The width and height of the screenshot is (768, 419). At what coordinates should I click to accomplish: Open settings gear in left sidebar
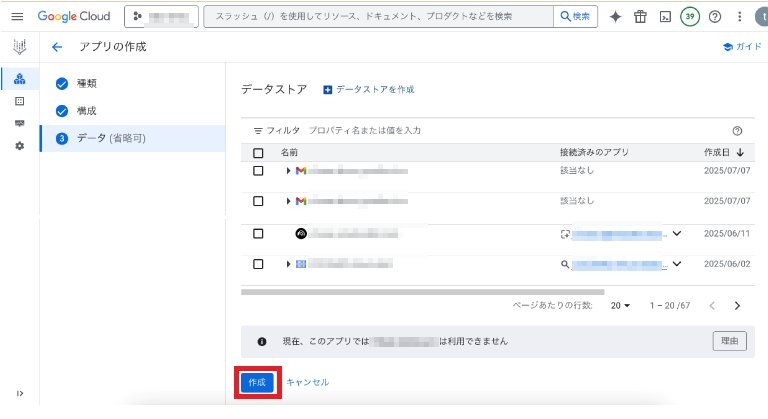[x=19, y=146]
